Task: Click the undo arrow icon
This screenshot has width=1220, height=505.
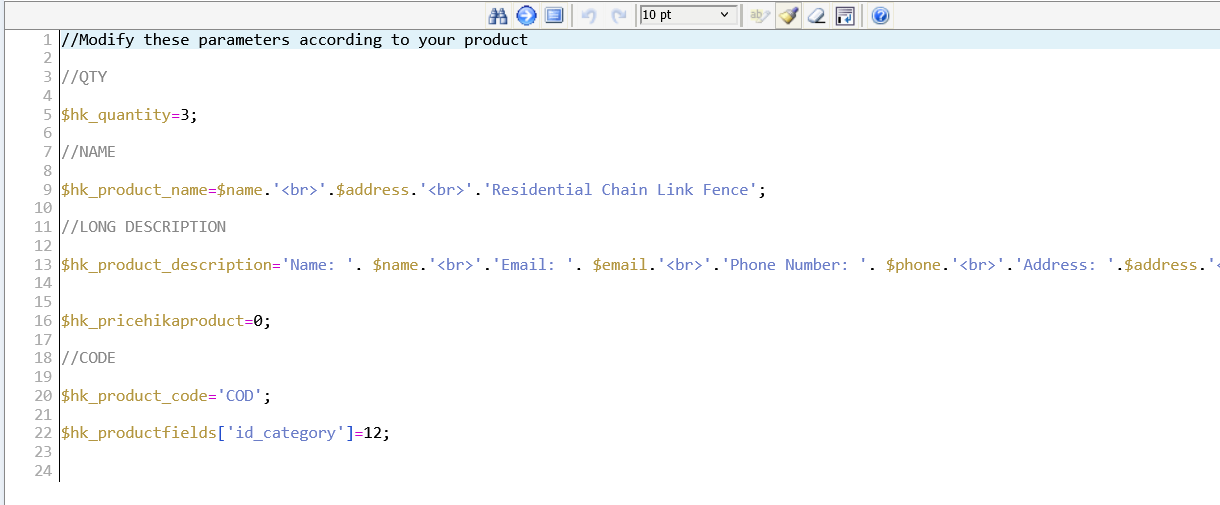Action: tap(589, 15)
